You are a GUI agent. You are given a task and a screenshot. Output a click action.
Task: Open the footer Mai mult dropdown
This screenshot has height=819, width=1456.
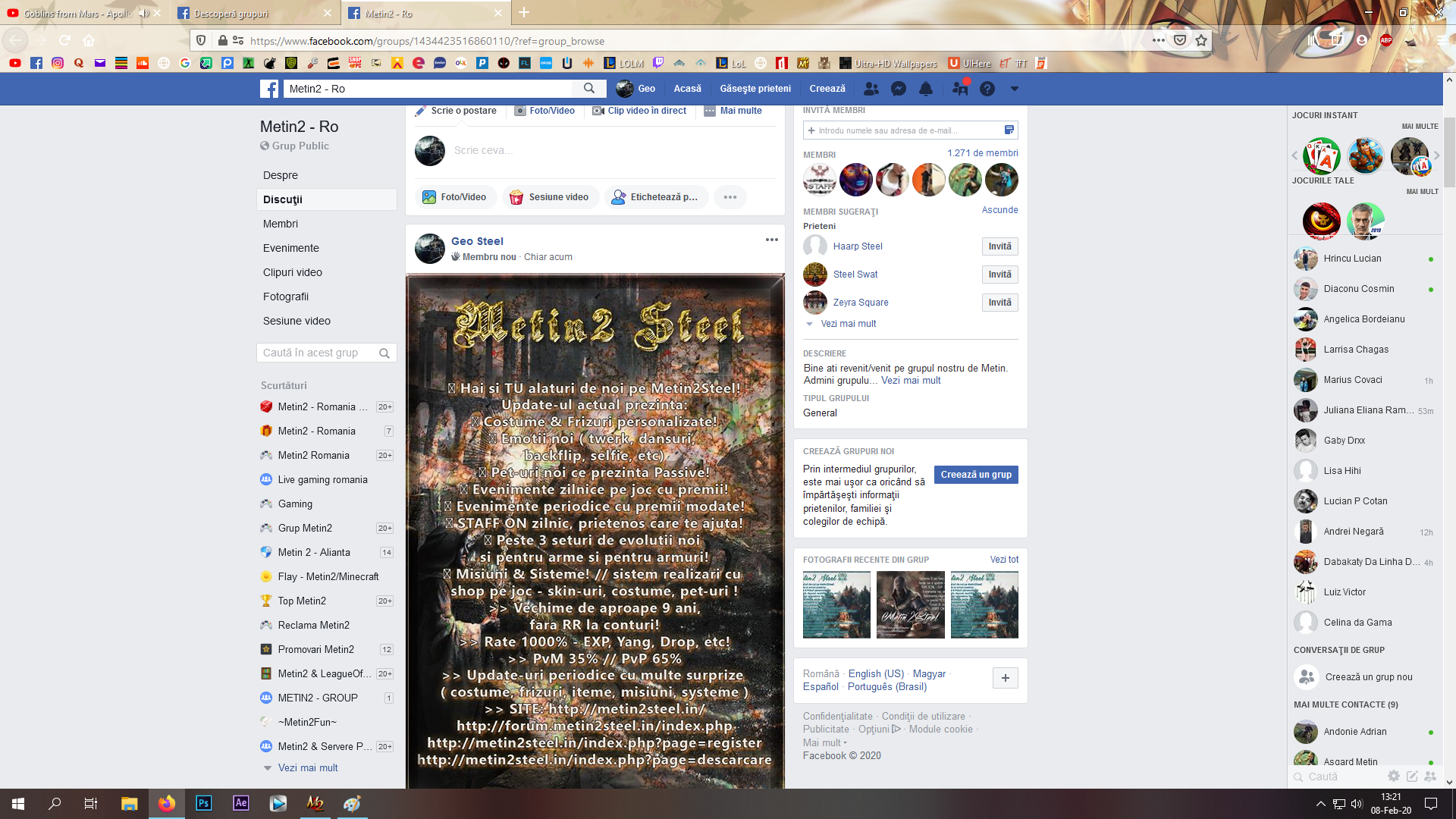tap(825, 742)
